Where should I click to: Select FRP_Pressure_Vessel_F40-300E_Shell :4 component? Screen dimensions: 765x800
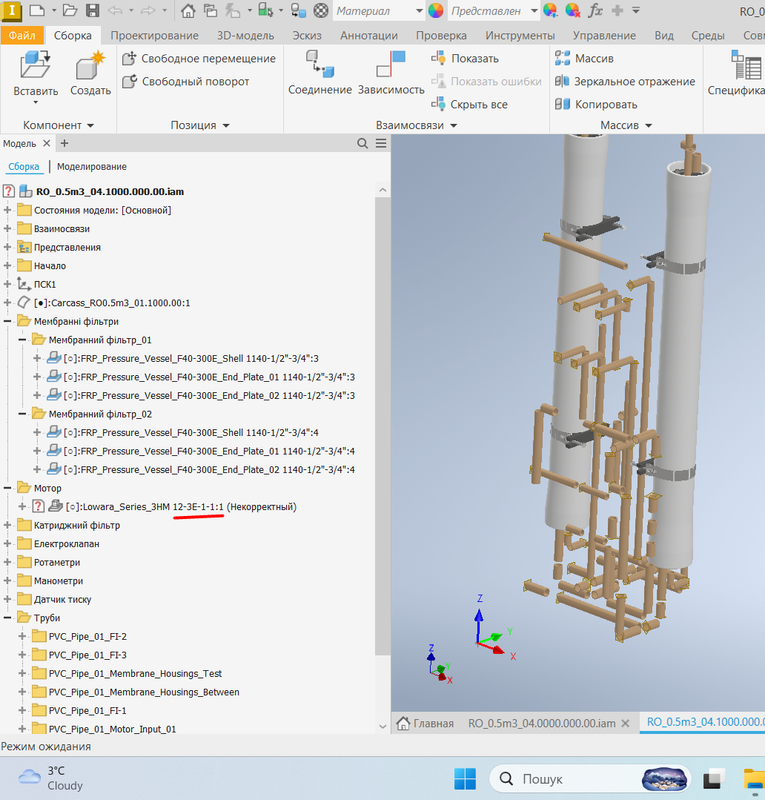click(191, 433)
